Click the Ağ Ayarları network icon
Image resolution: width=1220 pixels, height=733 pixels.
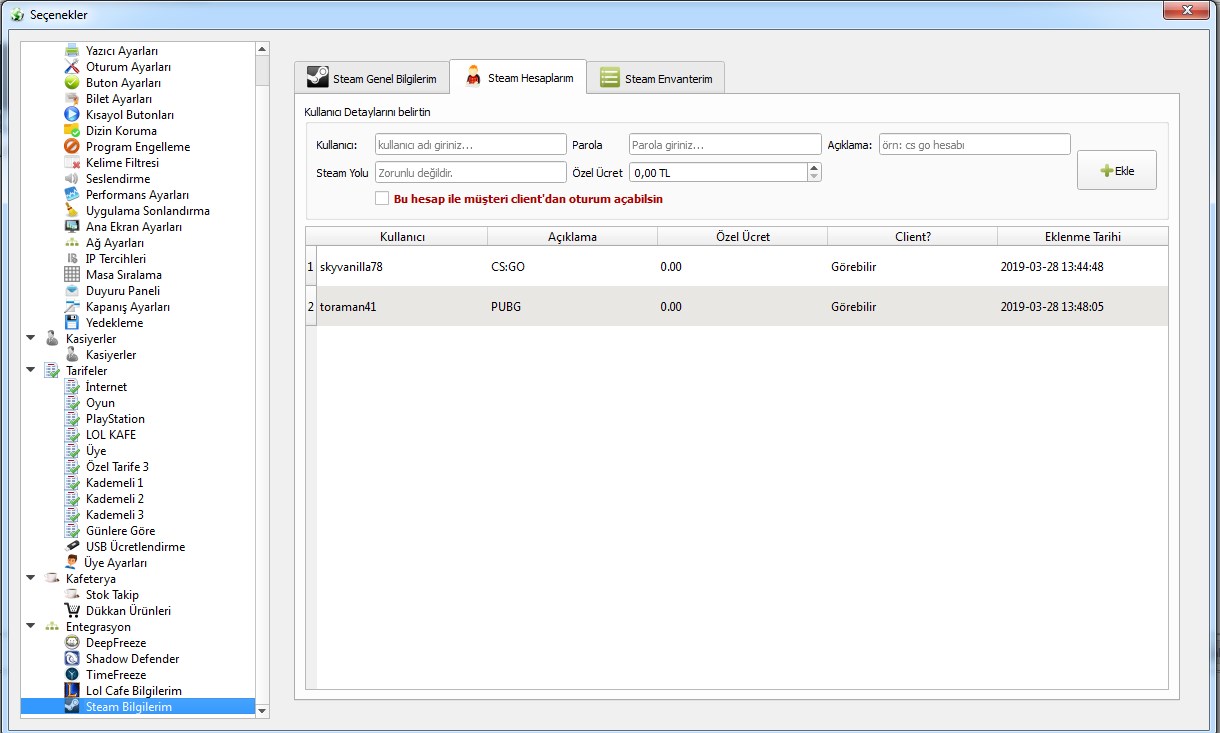pyautogui.click(x=72, y=243)
